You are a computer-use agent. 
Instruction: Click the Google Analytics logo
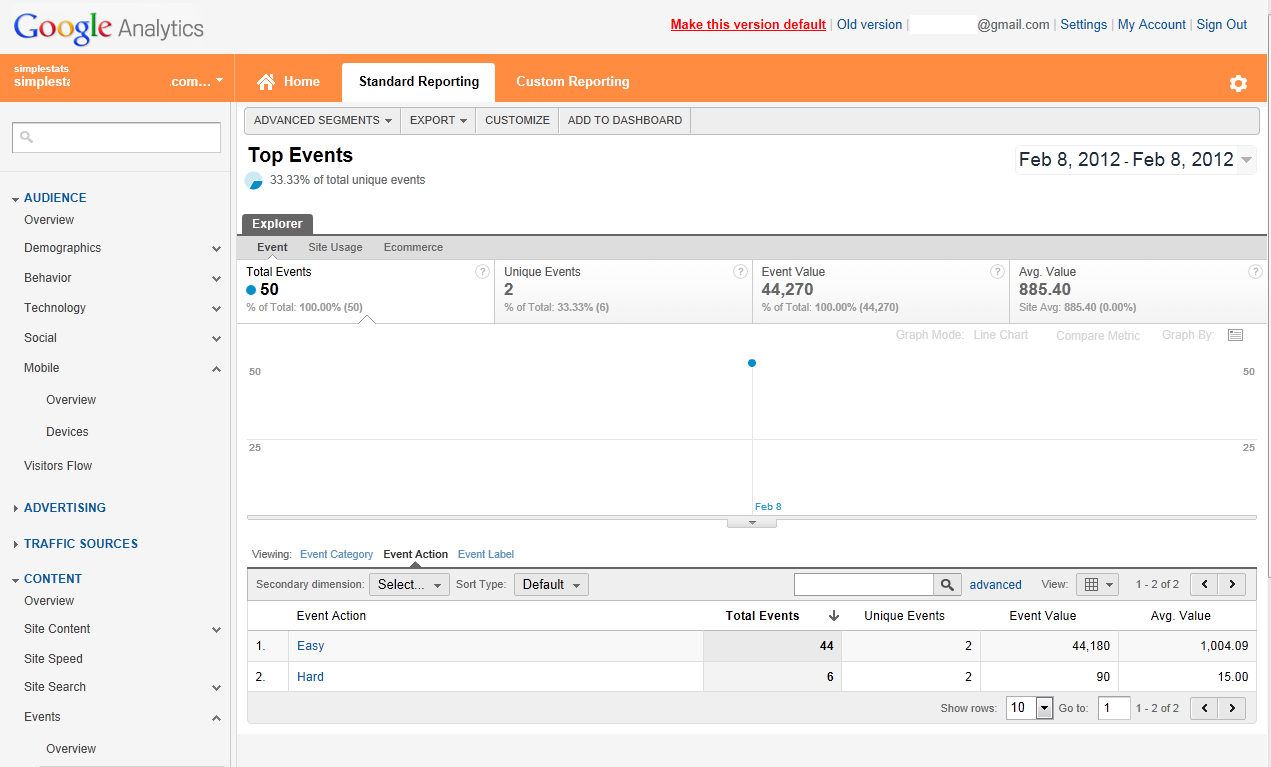pos(109,27)
